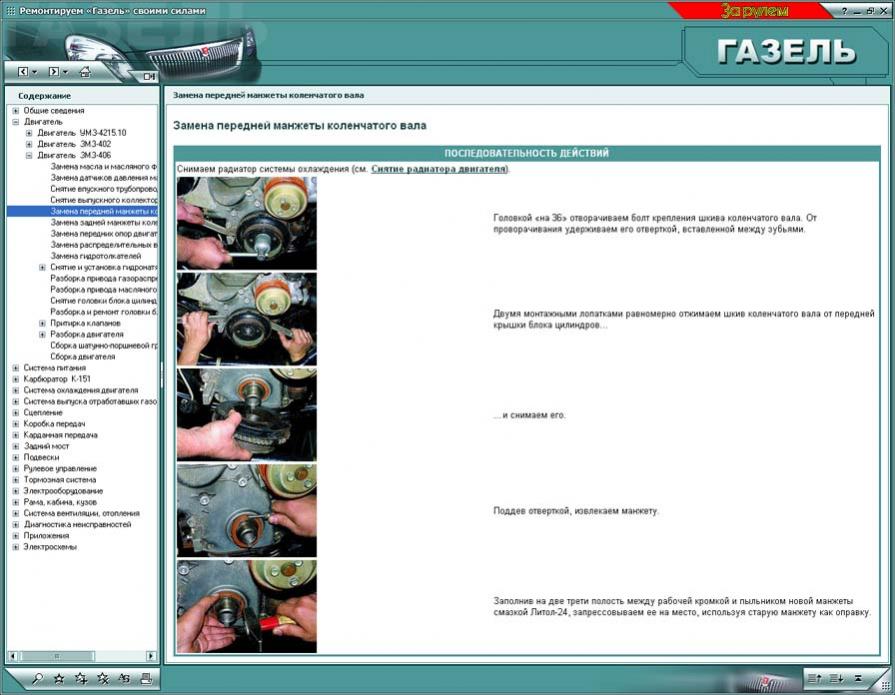Remove bookmark with the star cross icon
The image size is (895, 695).
(x=103, y=678)
